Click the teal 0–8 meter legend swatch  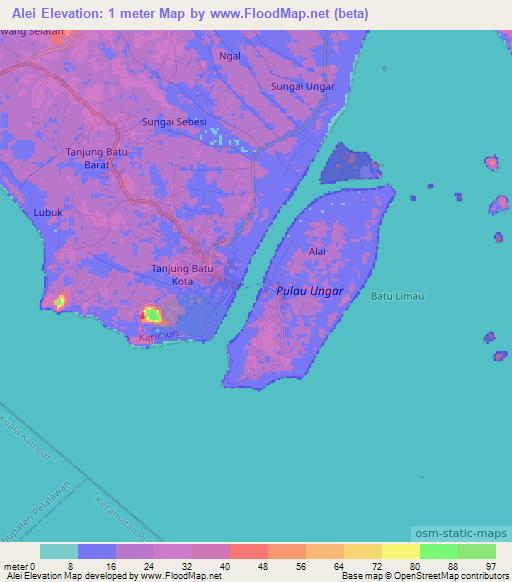click(59, 551)
